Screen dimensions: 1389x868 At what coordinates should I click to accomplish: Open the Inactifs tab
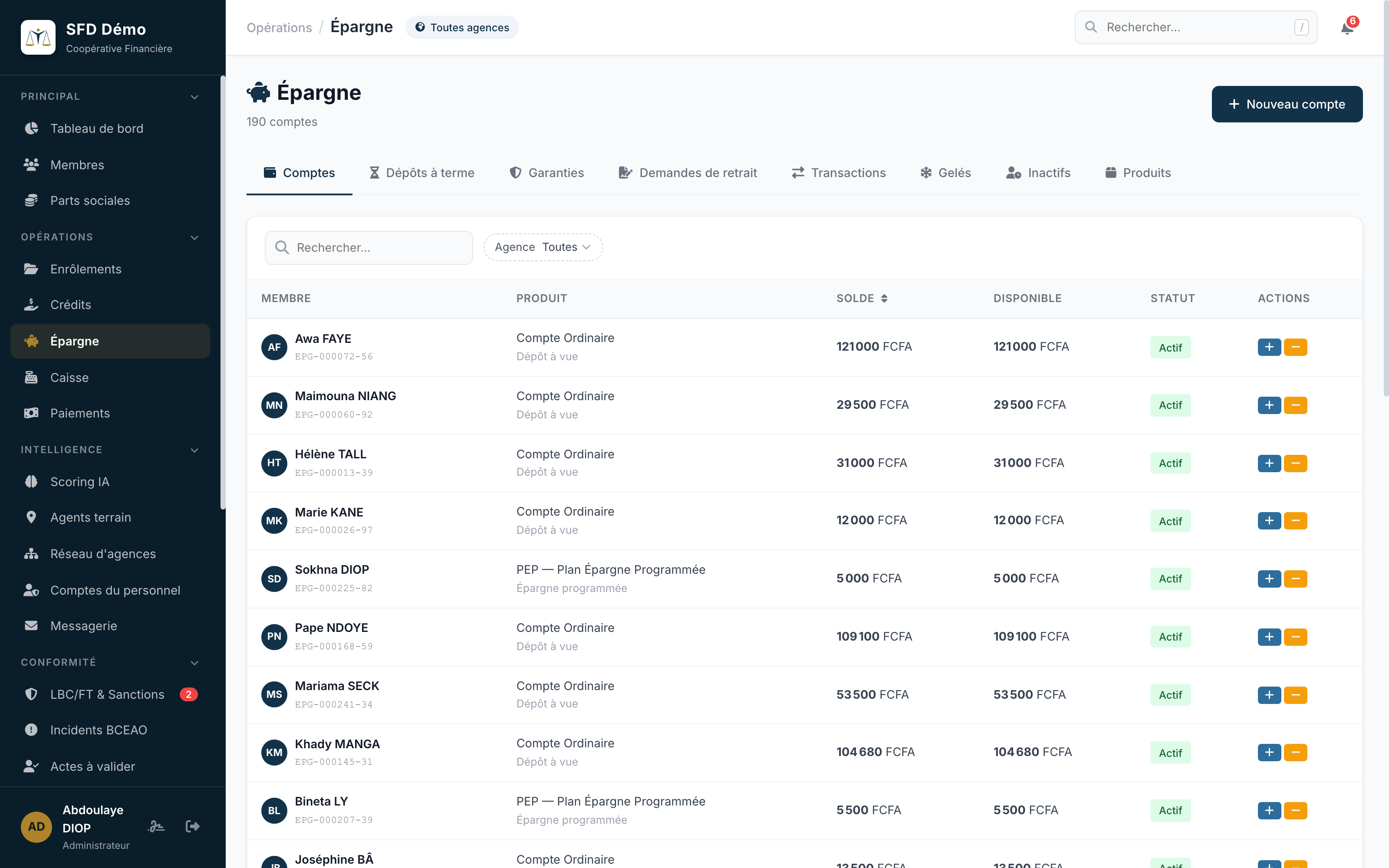1038,173
